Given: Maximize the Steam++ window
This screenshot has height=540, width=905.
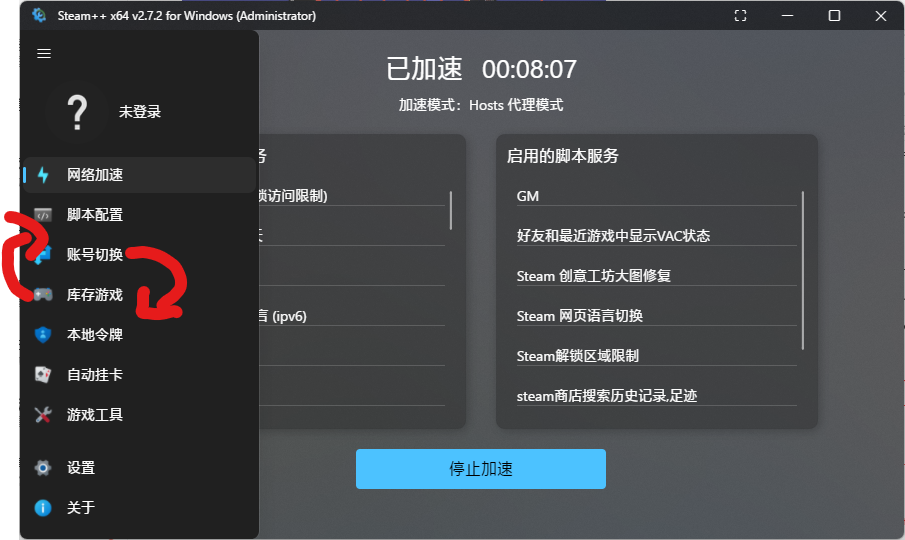Looking at the screenshot, I should click(834, 16).
